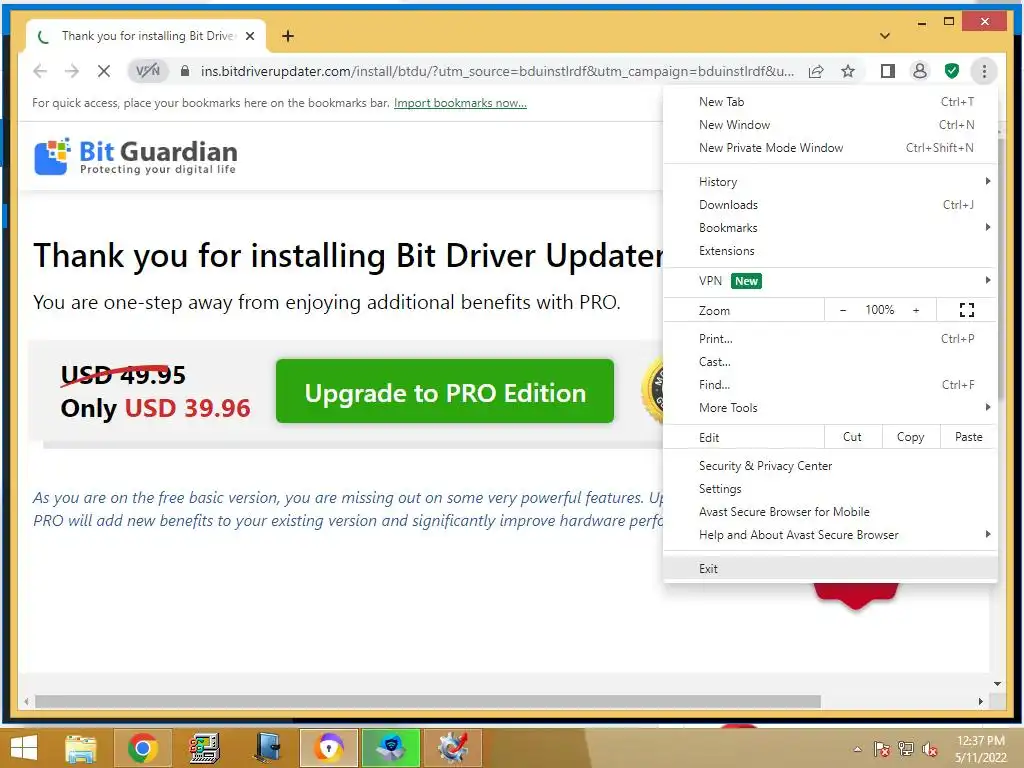This screenshot has height=768, width=1024.
Task: Click Cut in the Edit row
Action: (x=852, y=437)
